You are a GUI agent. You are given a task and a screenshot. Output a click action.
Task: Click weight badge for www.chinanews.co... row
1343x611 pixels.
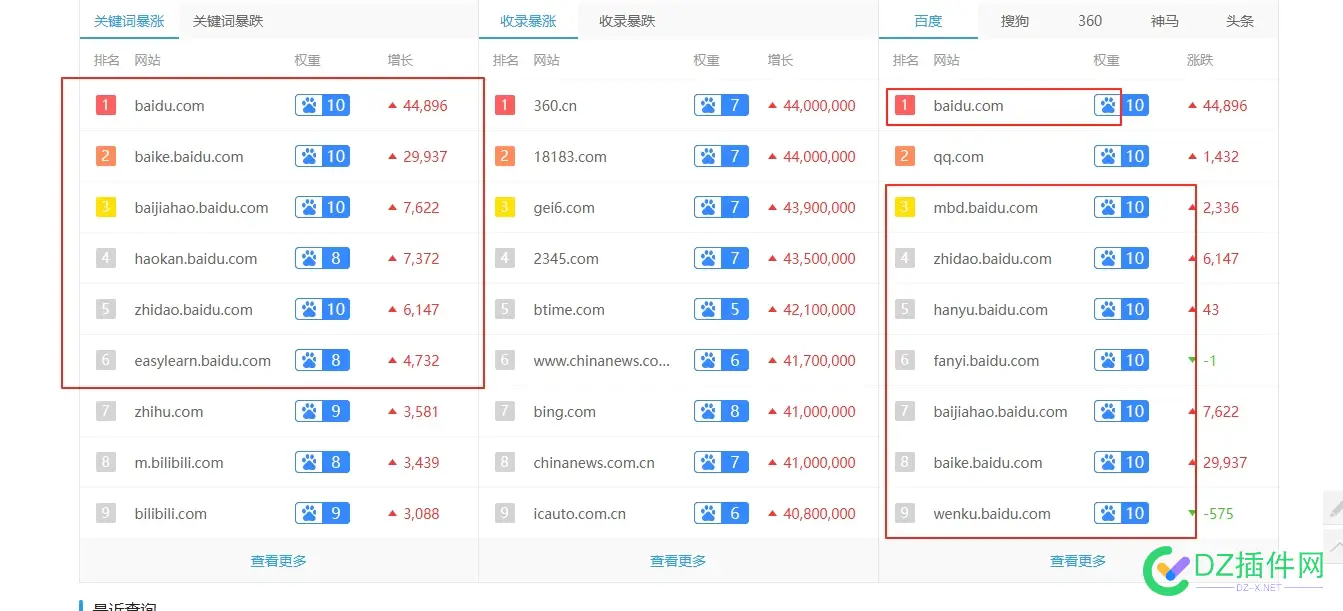coord(721,361)
